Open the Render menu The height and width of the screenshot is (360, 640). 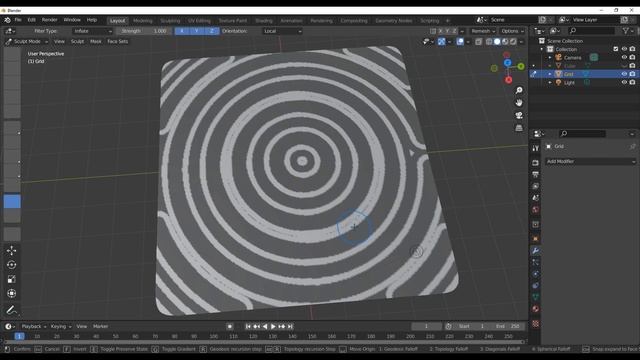(x=49, y=20)
